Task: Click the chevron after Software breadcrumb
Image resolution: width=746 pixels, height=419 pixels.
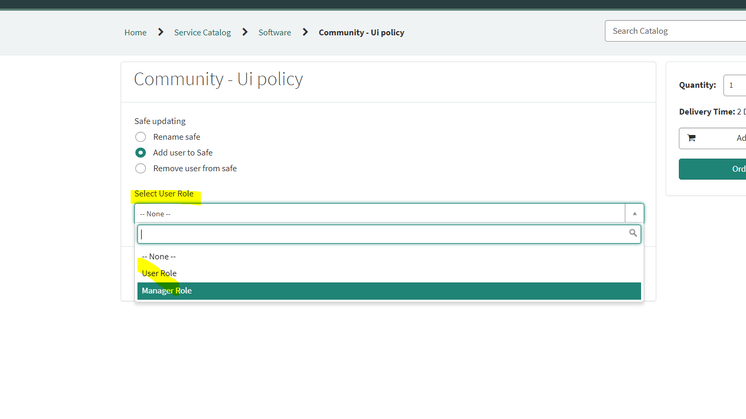Action: click(x=305, y=32)
